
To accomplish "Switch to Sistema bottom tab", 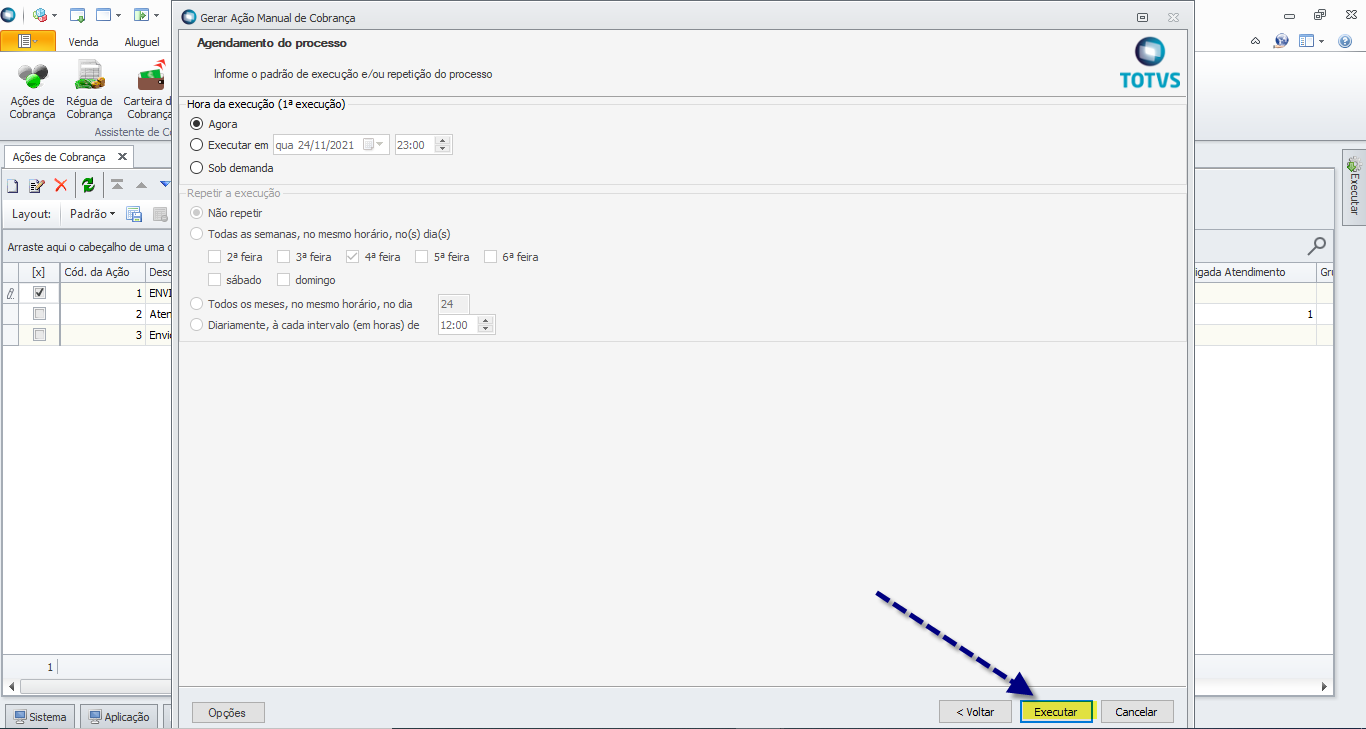I will [x=39, y=716].
